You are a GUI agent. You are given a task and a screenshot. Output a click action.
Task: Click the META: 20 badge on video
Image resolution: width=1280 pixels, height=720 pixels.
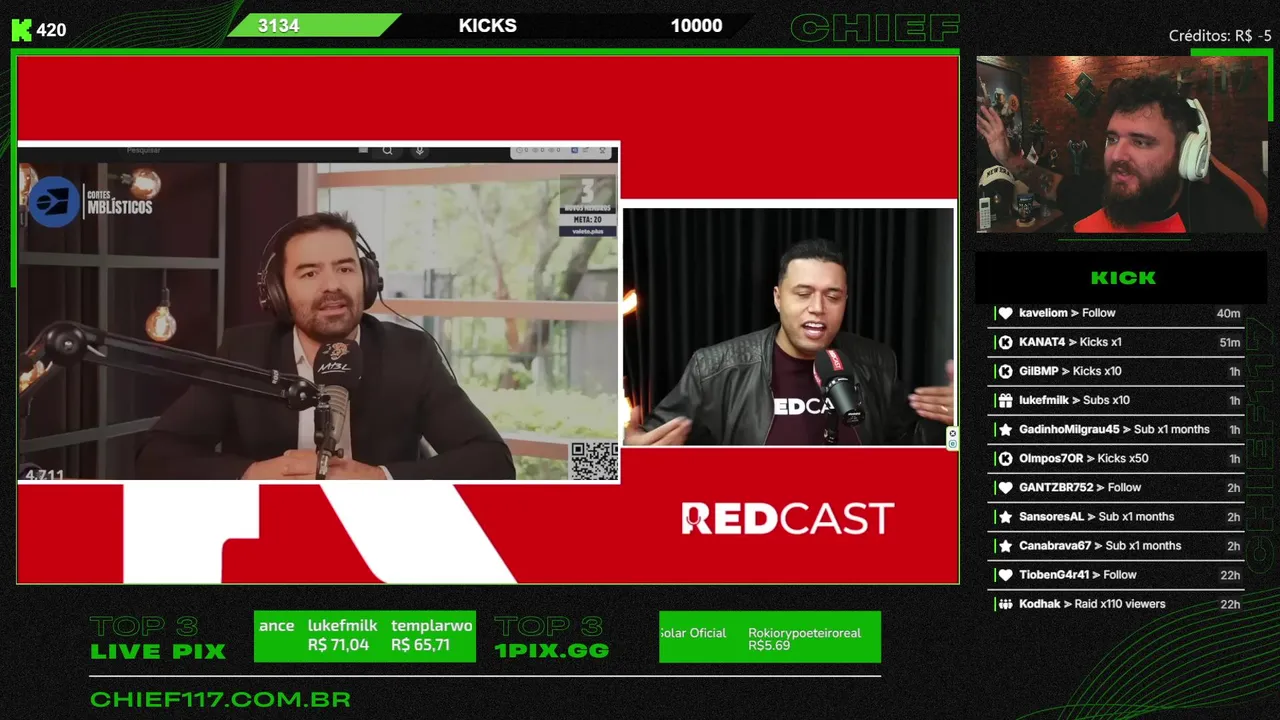tap(588, 220)
